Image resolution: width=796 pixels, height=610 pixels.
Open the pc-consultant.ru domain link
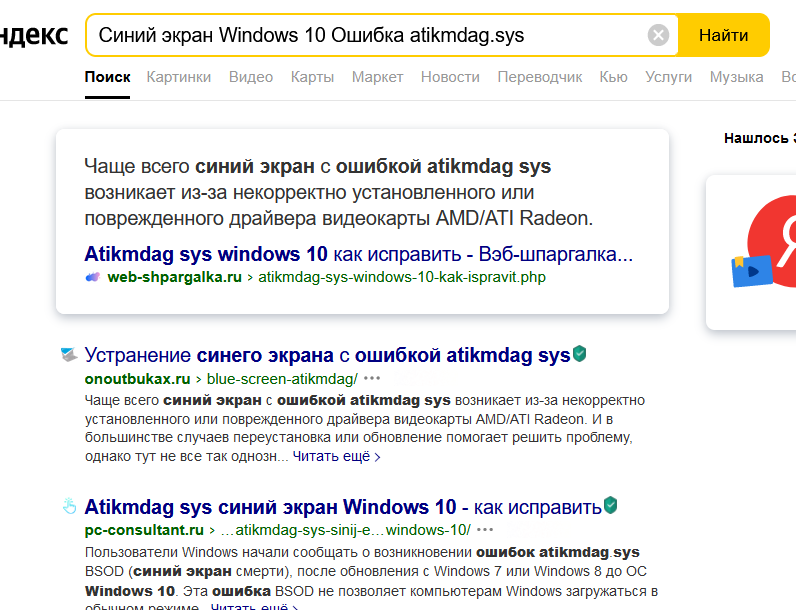point(144,530)
